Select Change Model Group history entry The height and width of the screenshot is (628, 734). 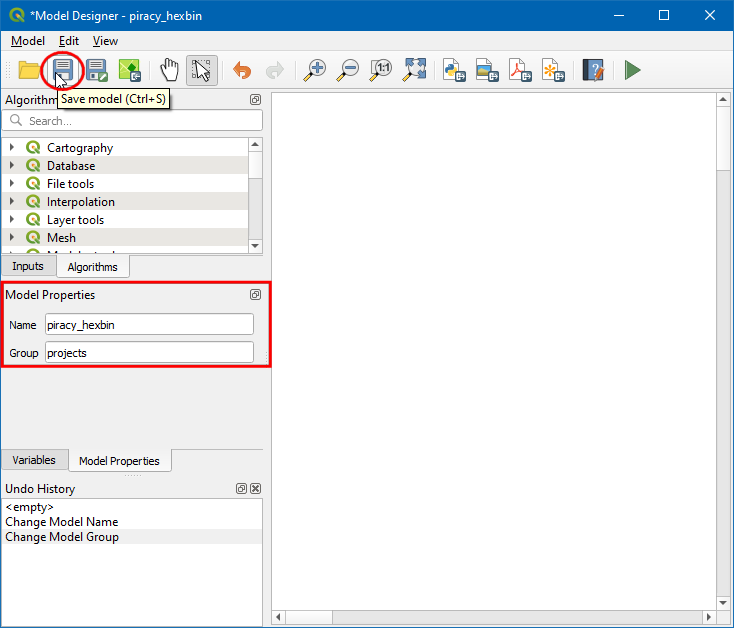(x=132, y=537)
